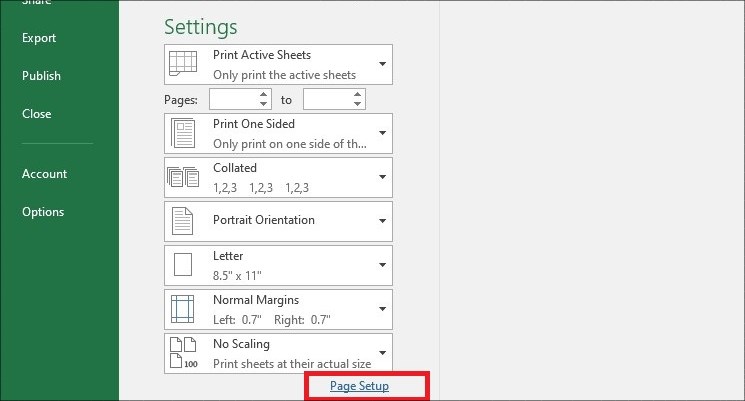This screenshot has height=401, width=745.
Task: Click the Pages start number field
Action: [233, 99]
